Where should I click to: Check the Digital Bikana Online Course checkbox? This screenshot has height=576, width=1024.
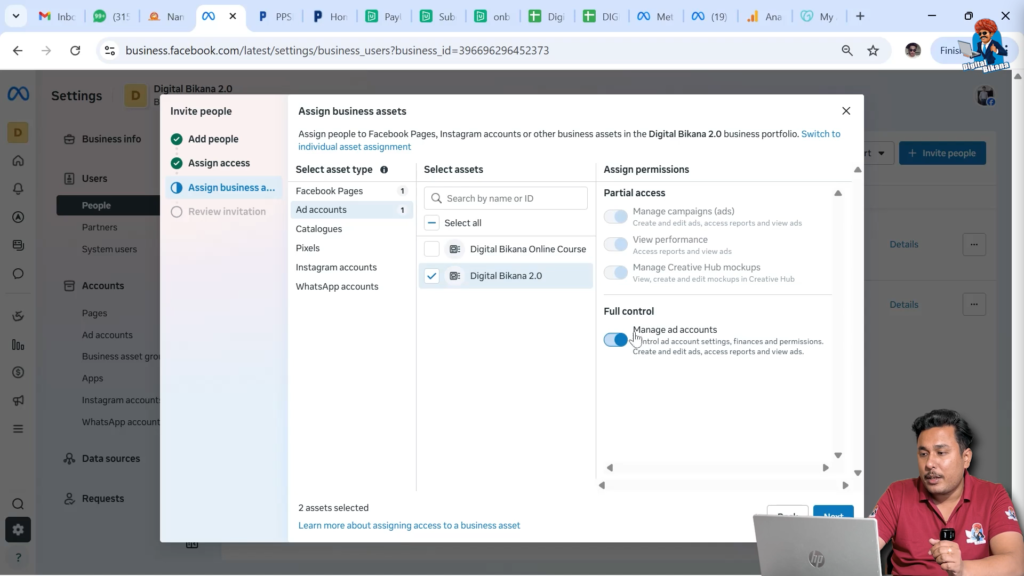tap(431, 248)
